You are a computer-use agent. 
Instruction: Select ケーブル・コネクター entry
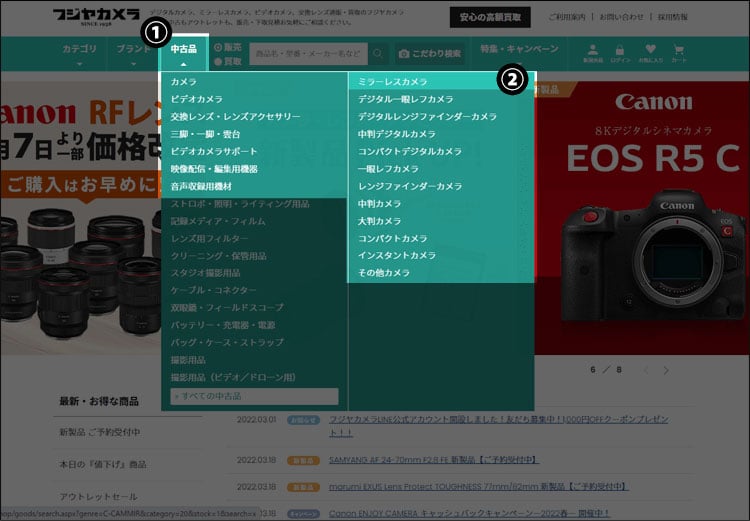(214, 290)
